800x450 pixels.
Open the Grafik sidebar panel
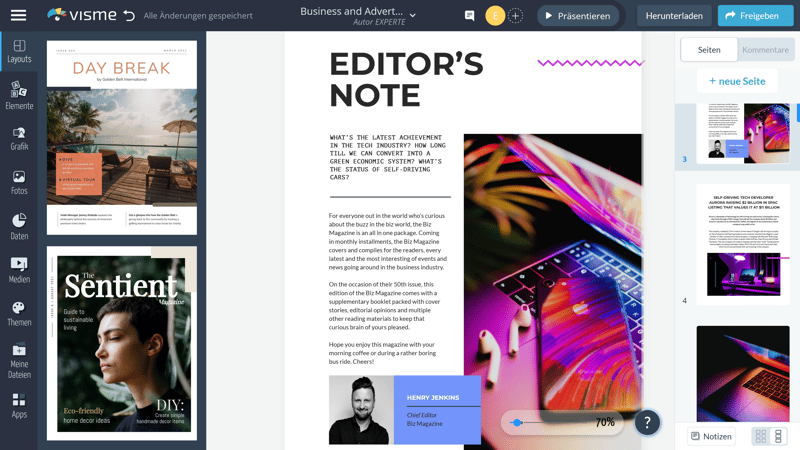[19, 138]
